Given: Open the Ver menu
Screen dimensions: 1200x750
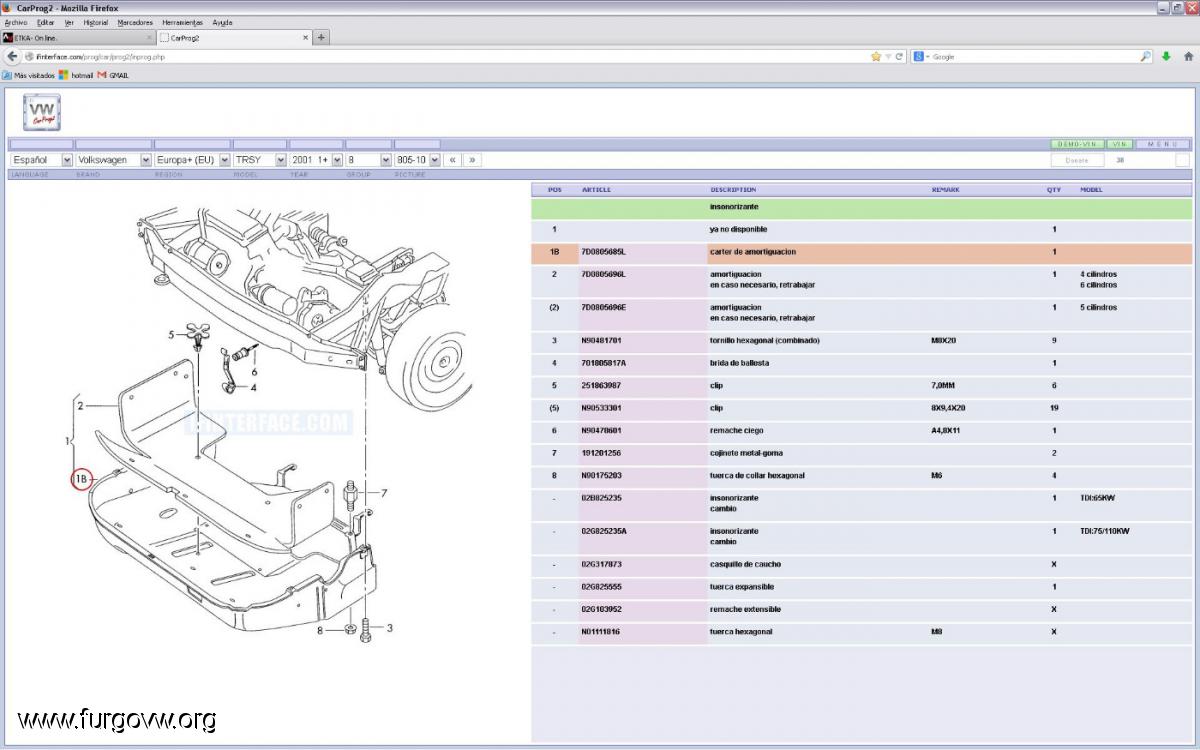Looking at the screenshot, I should click(x=69, y=22).
